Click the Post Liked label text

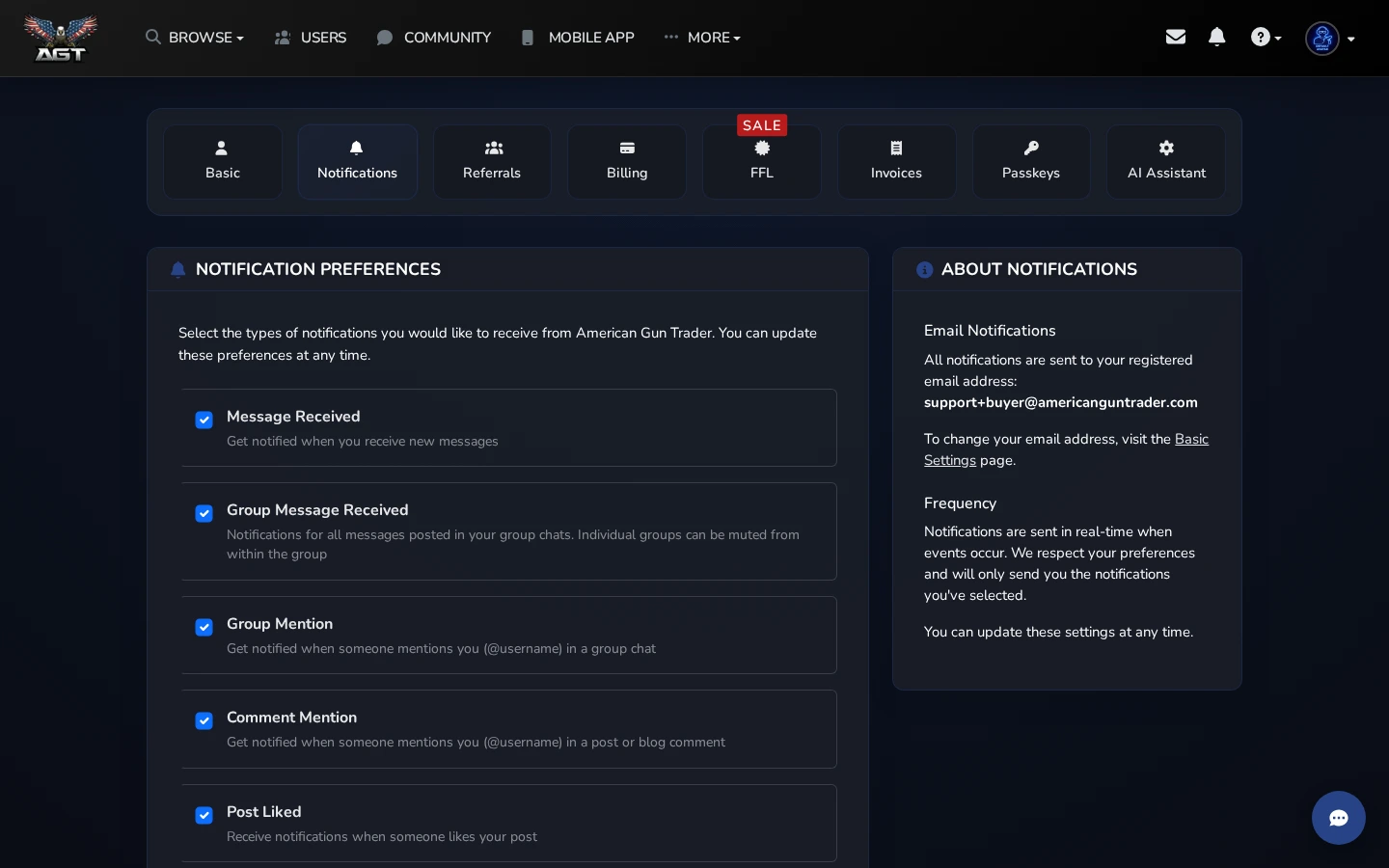point(264,812)
